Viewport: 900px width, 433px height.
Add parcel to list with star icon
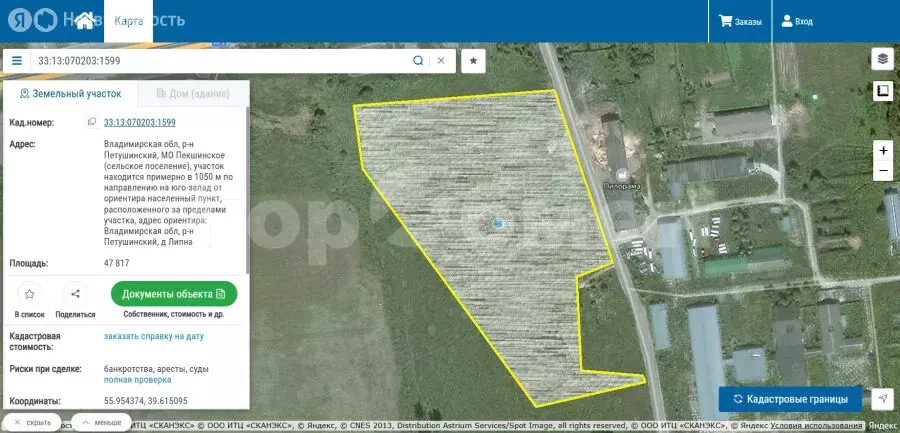point(30,294)
